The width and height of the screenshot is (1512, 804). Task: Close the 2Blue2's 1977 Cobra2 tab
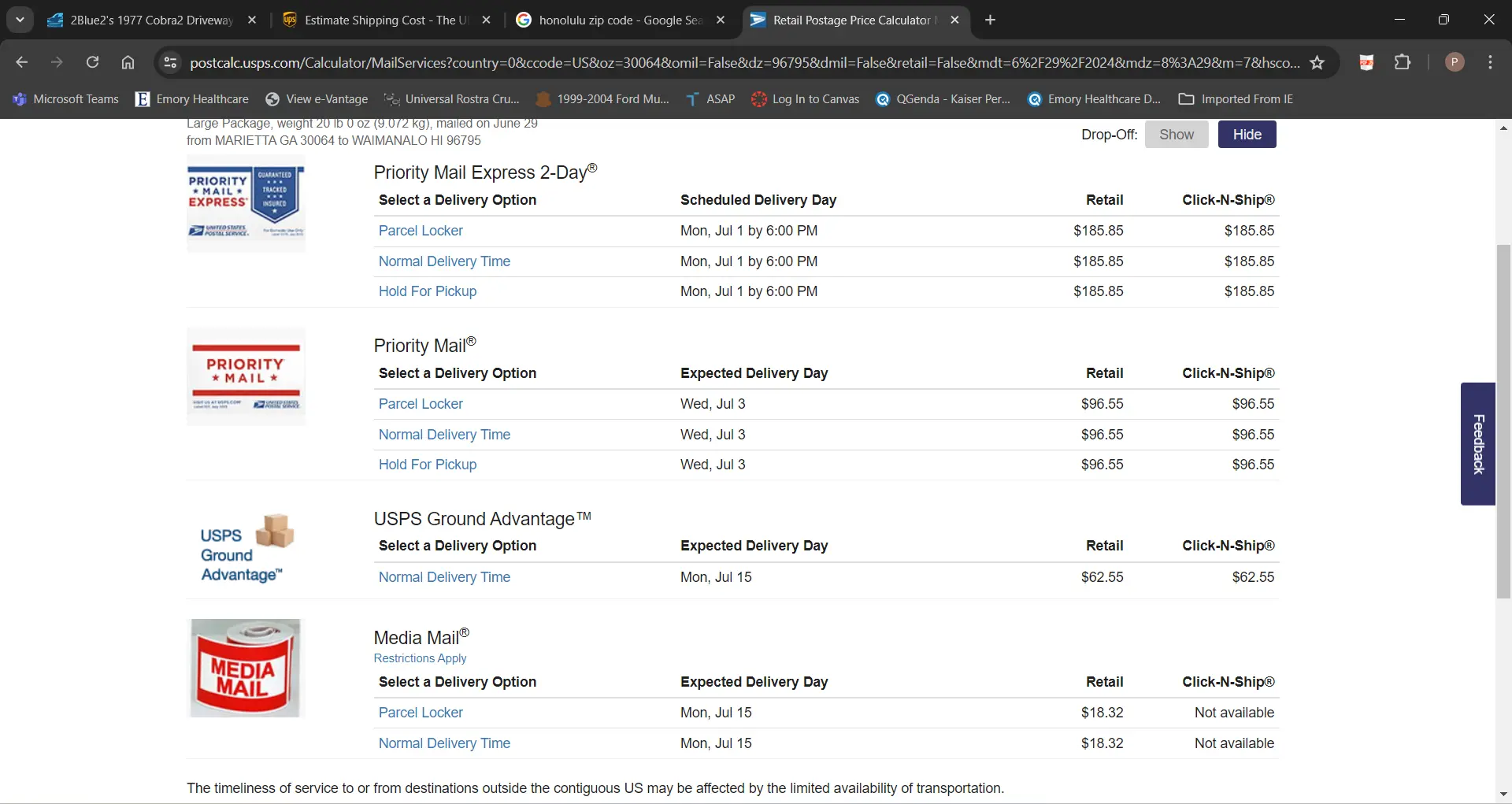(x=252, y=20)
